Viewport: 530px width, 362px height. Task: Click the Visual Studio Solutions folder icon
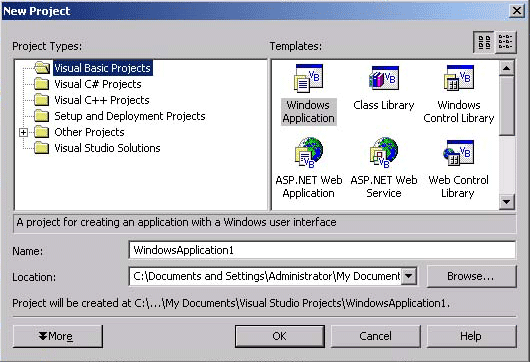click(42, 148)
